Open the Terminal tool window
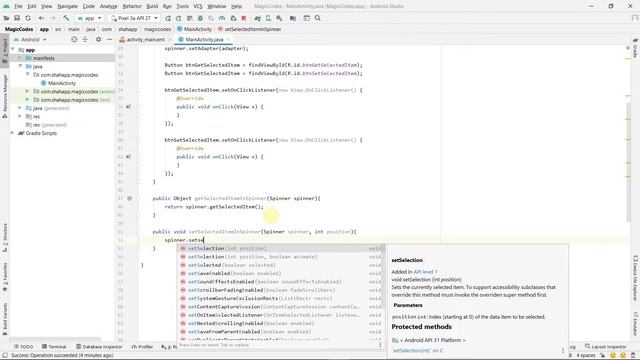 [x=54, y=347]
